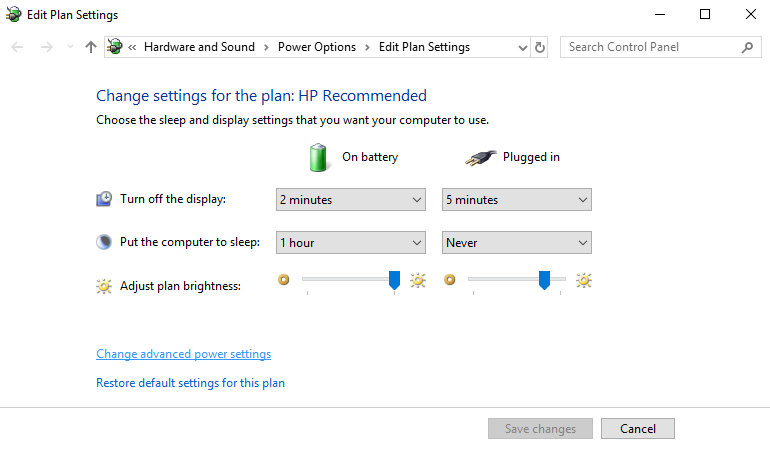Screen dimensions: 770x450
Task: Open on-battery display timeout dropdown showing 2 minutes
Action: pos(351,200)
